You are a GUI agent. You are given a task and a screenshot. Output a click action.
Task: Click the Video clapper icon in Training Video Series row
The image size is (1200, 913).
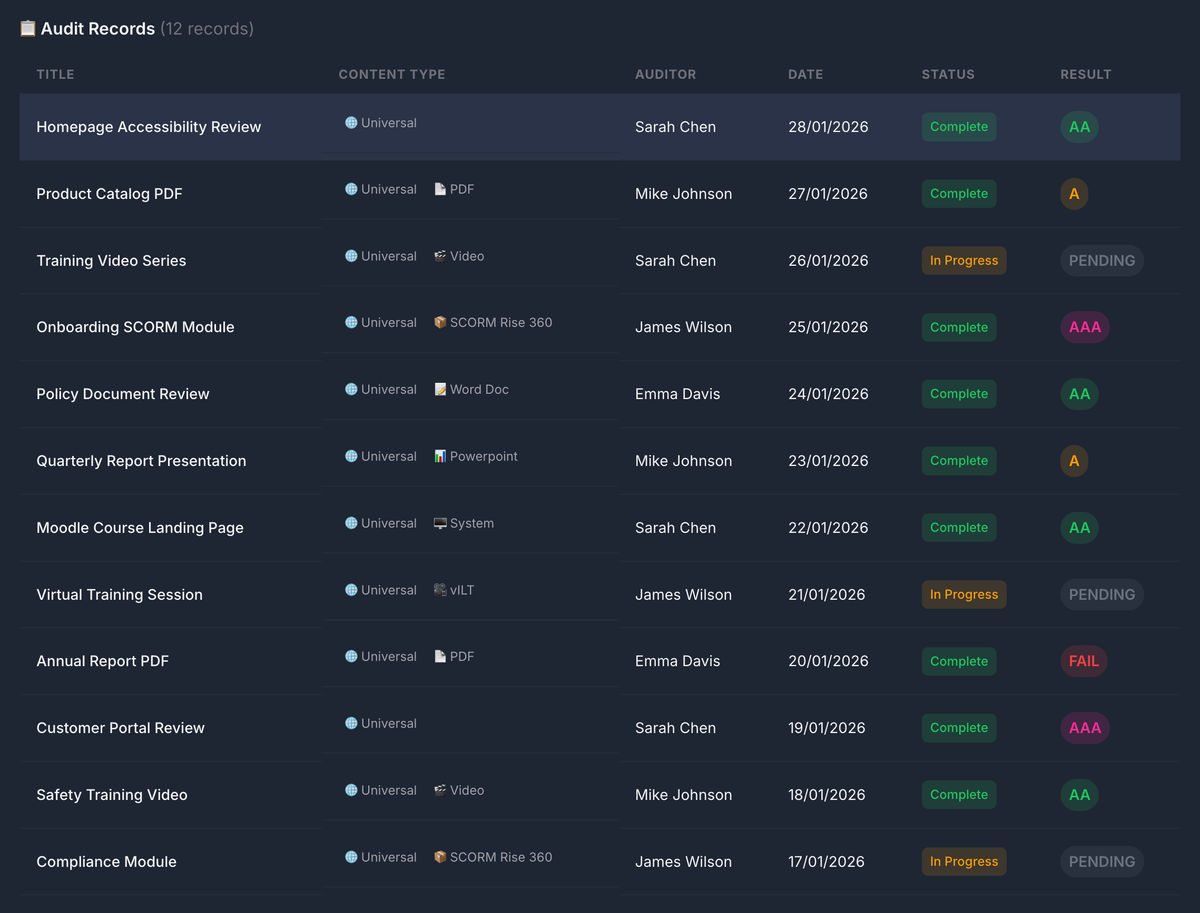point(440,256)
